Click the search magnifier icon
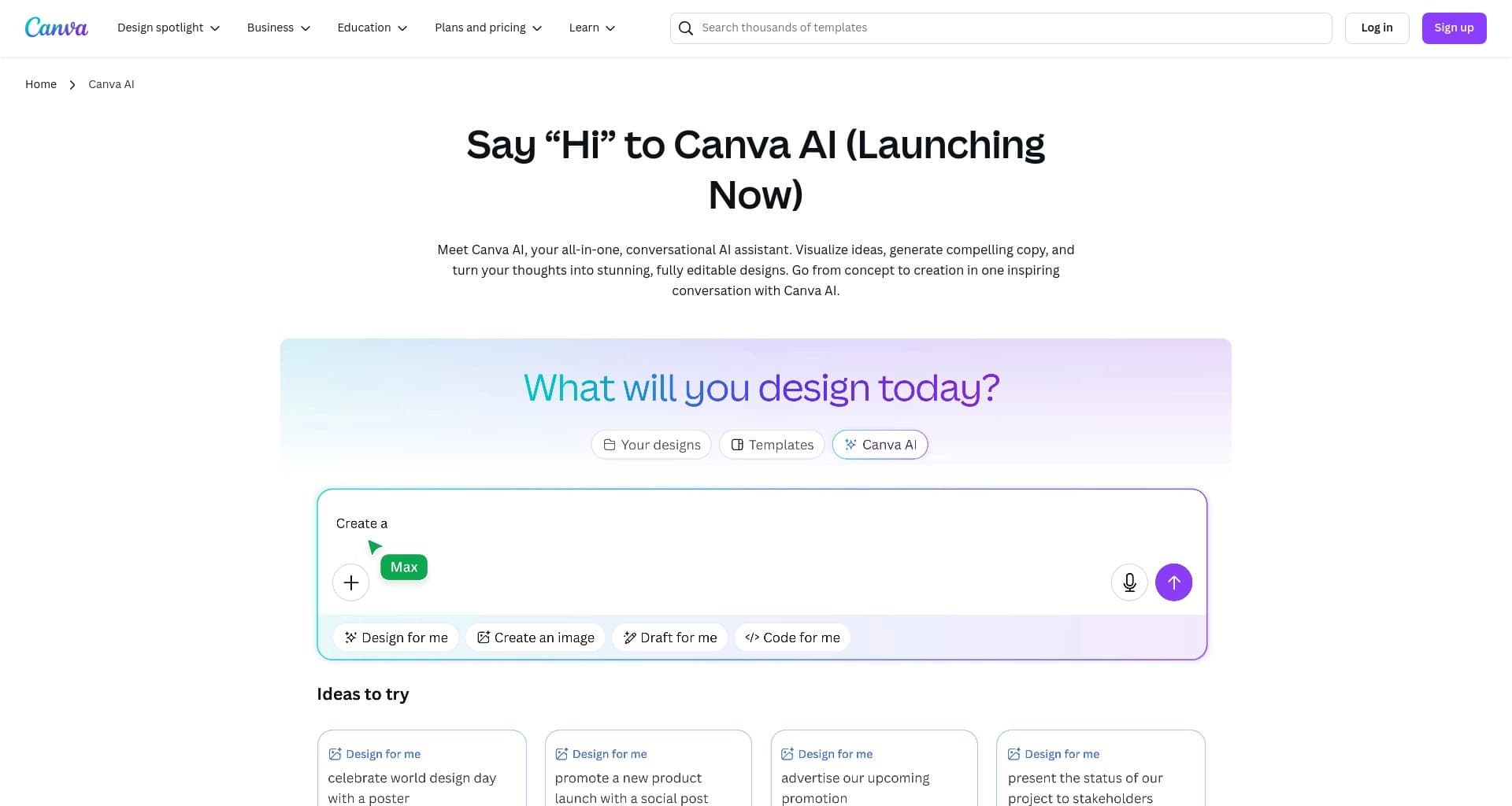Image resolution: width=1512 pixels, height=806 pixels. click(x=686, y=28)
